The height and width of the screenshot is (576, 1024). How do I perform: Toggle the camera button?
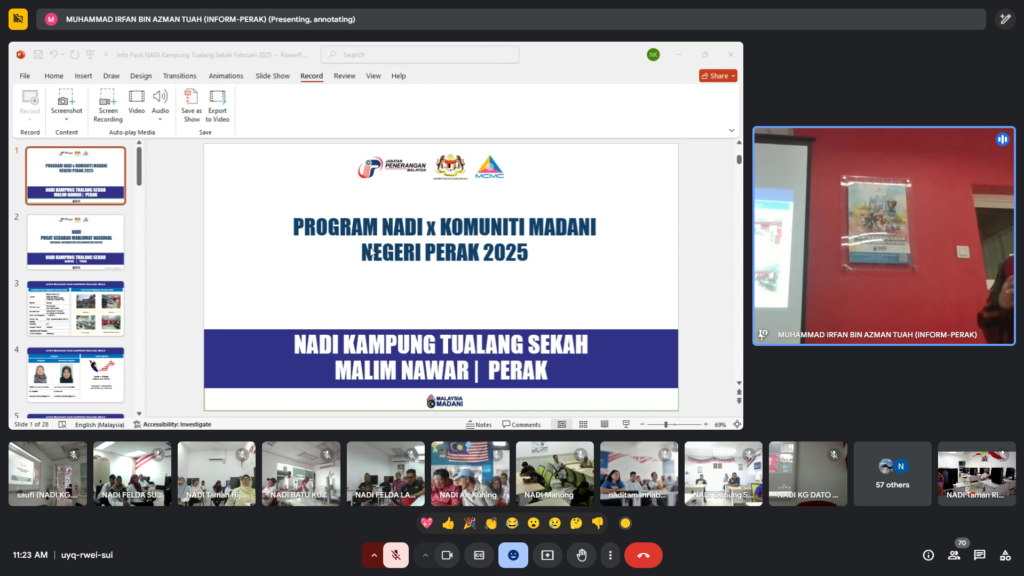point(447,555)
